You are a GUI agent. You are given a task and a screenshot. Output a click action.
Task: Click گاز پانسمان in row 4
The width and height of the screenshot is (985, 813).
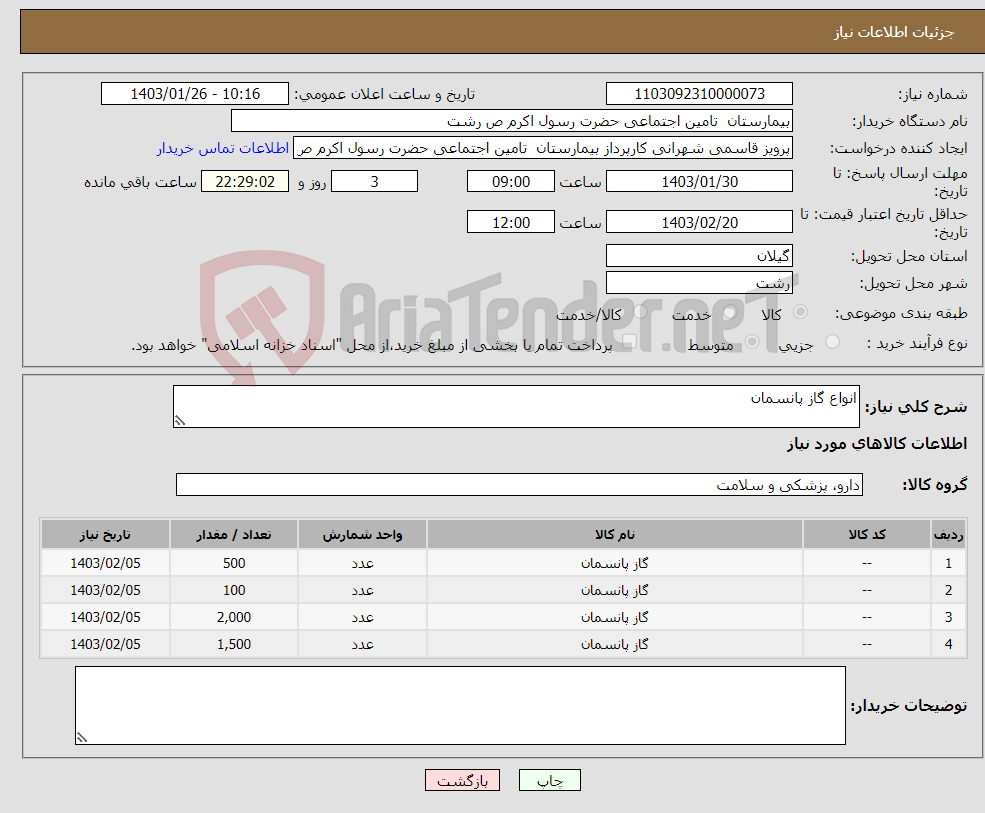[614, 644]
